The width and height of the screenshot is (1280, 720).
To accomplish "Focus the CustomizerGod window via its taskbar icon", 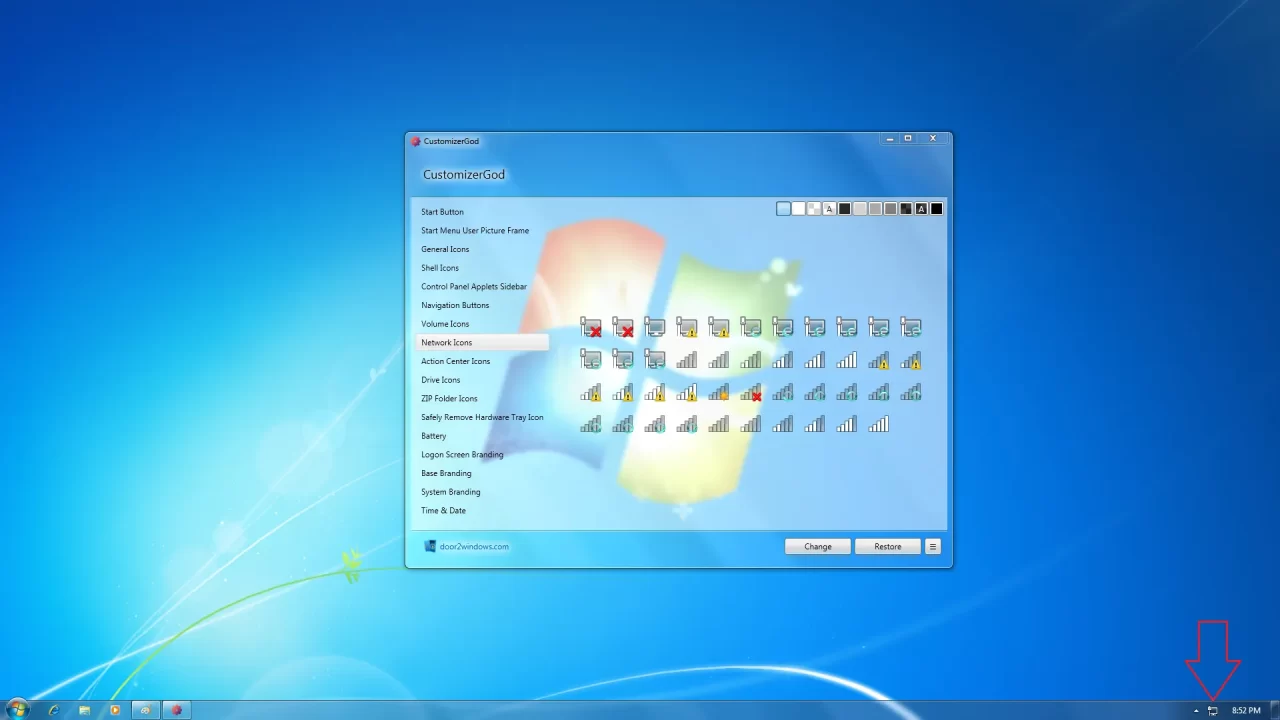I will click(x=177, y=709).
